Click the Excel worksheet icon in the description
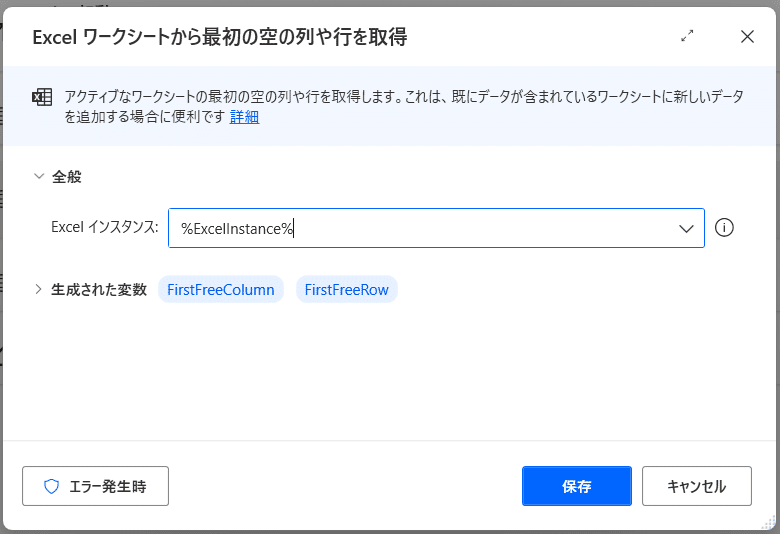The height and width of the screenshot is (534, 780). click(42, 97)
